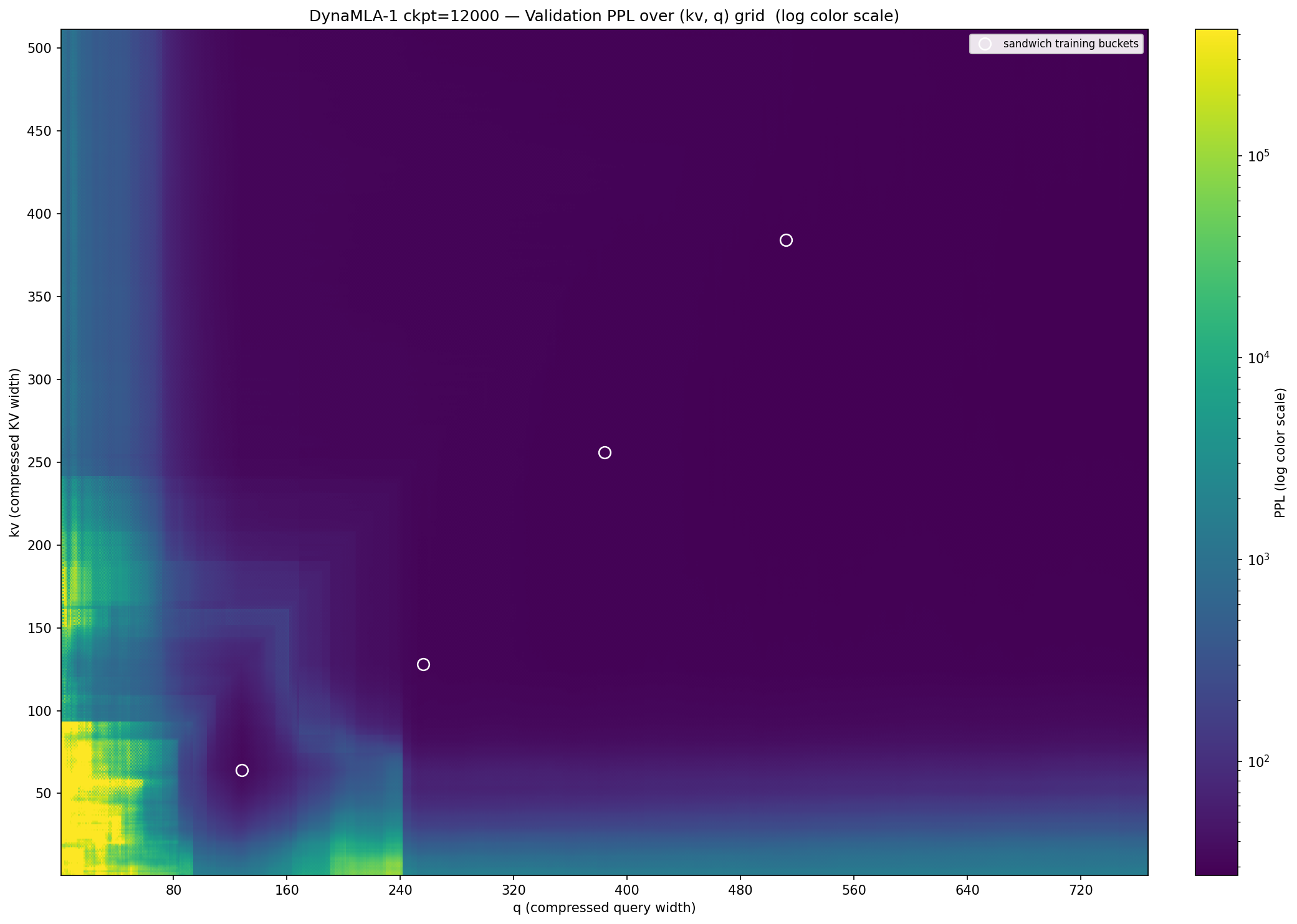Screen dimensions: 1297x924
Task: Click the sandwich bucket marker near q=256
Action: coord(423,665)
